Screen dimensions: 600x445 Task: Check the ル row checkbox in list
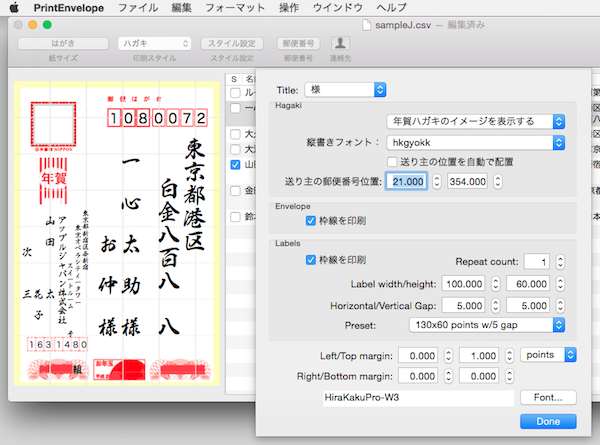pyautogui.click(x=235, y=92)
